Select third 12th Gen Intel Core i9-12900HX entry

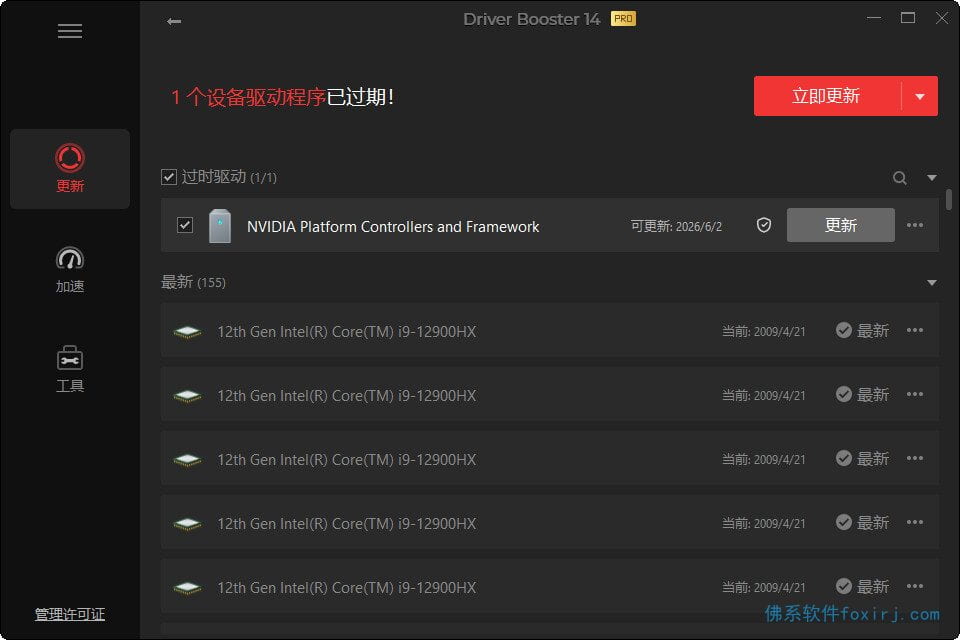[x=550, y=458]
